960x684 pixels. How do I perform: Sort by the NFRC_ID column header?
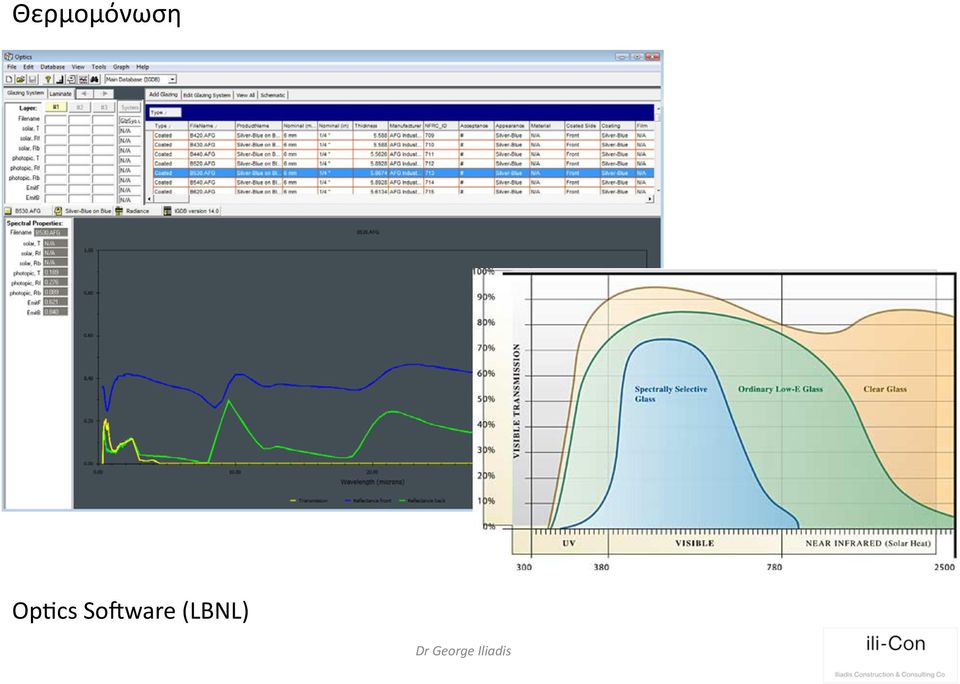[441, 126]
